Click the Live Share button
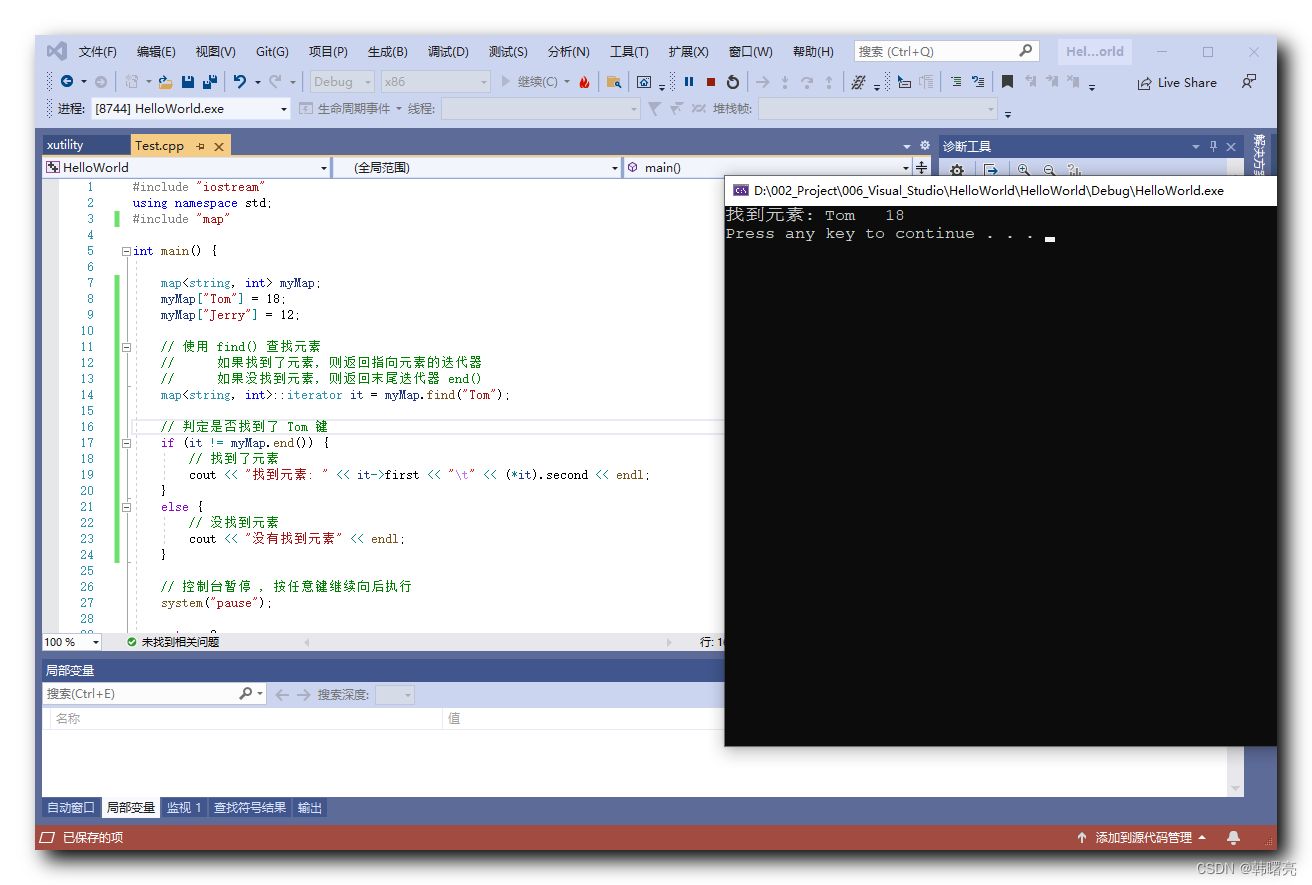The height and width of the screenshot is (885, 1312). click(x=1177, y=83)
